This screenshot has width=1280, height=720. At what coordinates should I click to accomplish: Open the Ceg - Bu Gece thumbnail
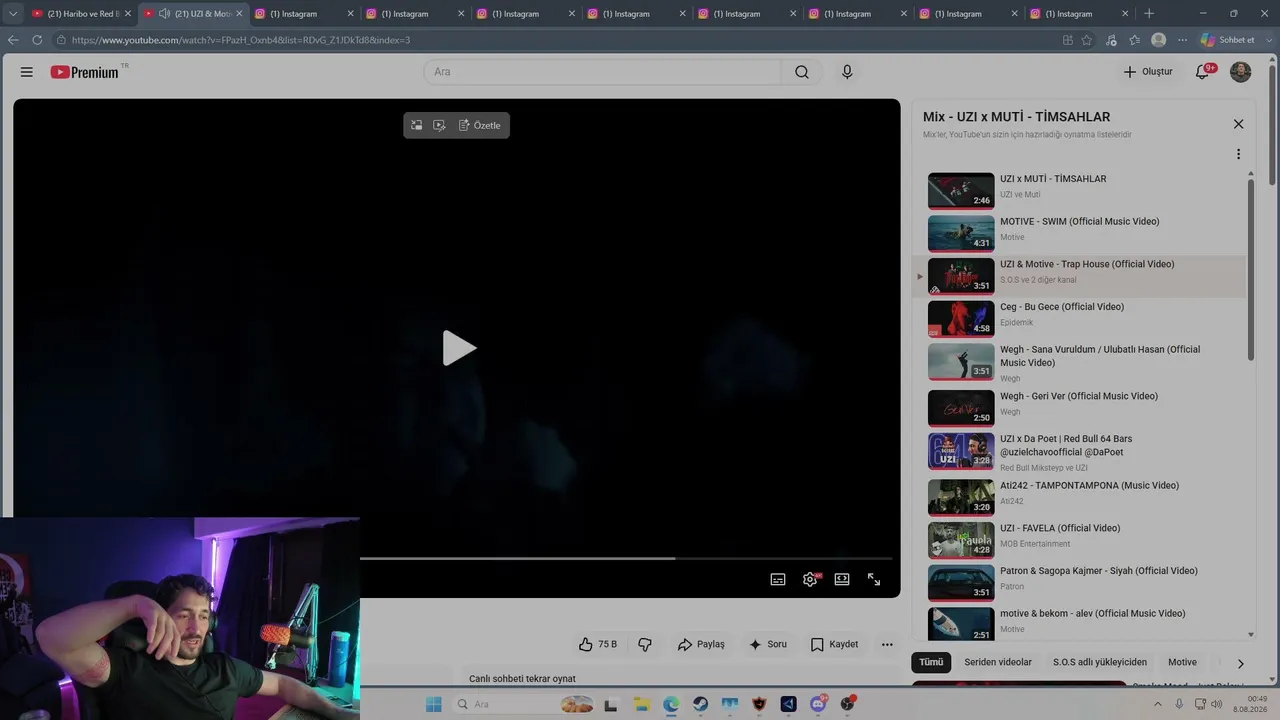(x=961, y=319)
